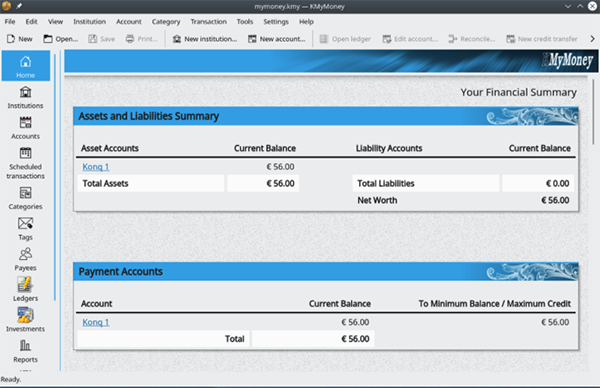Open the Ledgers view

(25, 290)
